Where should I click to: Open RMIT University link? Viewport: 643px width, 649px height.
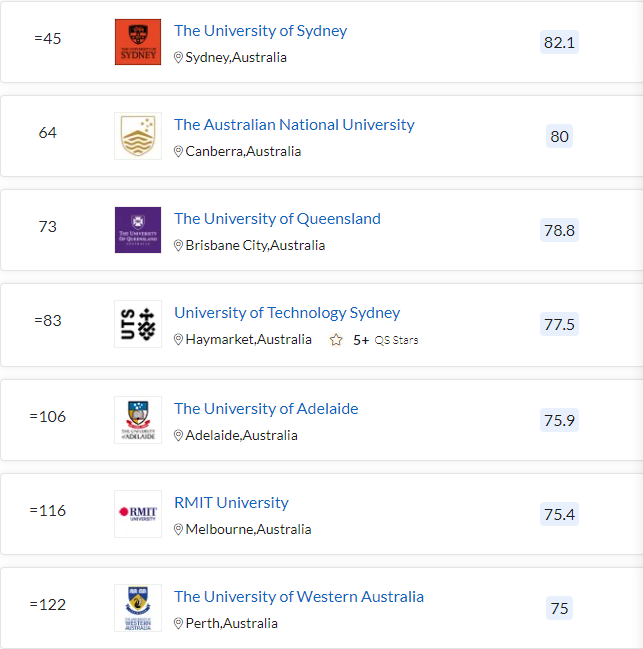click(x=231, y=503)
